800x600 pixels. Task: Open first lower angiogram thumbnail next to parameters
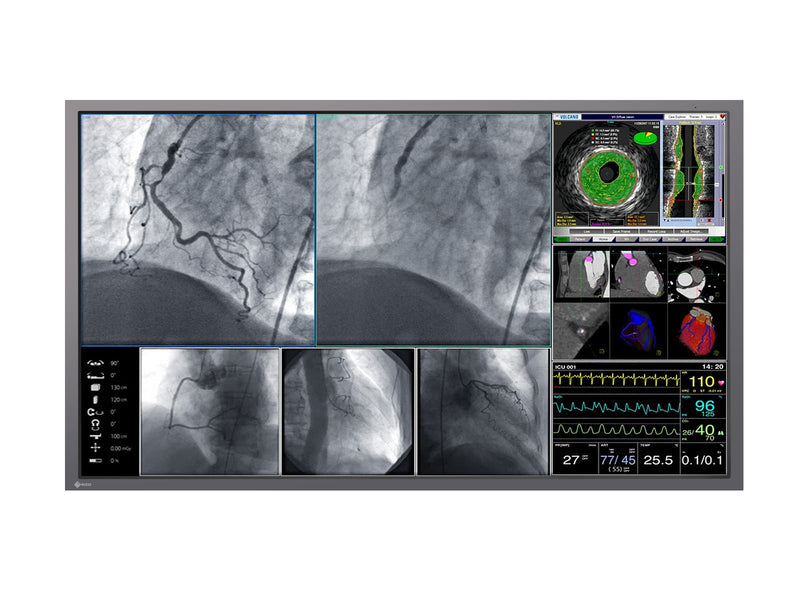[x=210, y=412]
